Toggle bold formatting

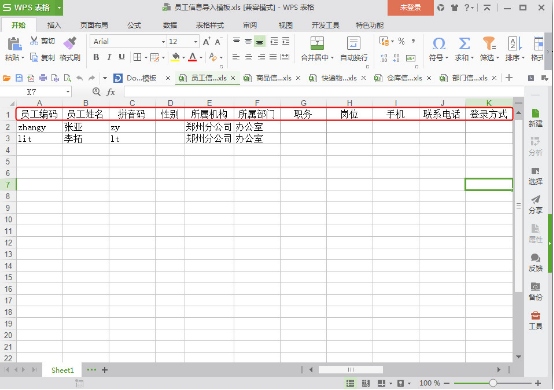[x=96, y=57]
